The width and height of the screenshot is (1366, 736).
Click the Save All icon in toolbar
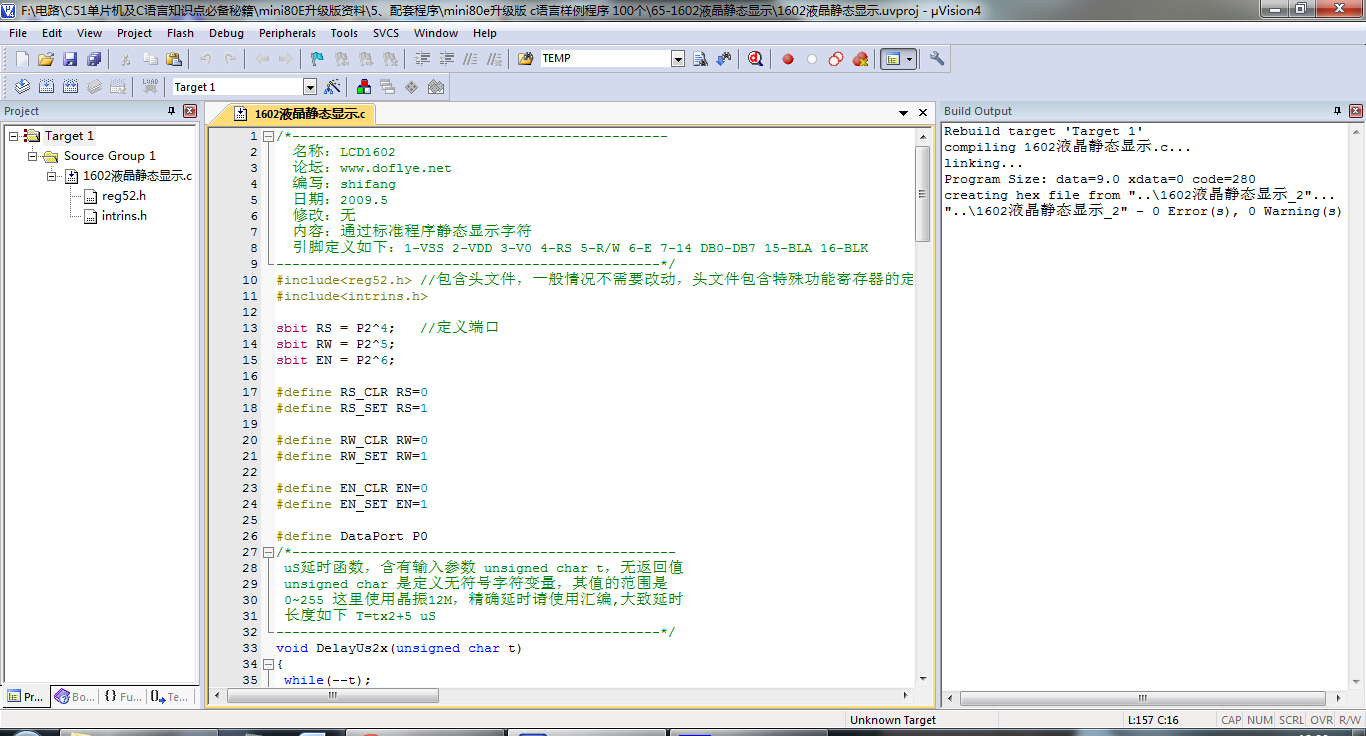[93, 59]
